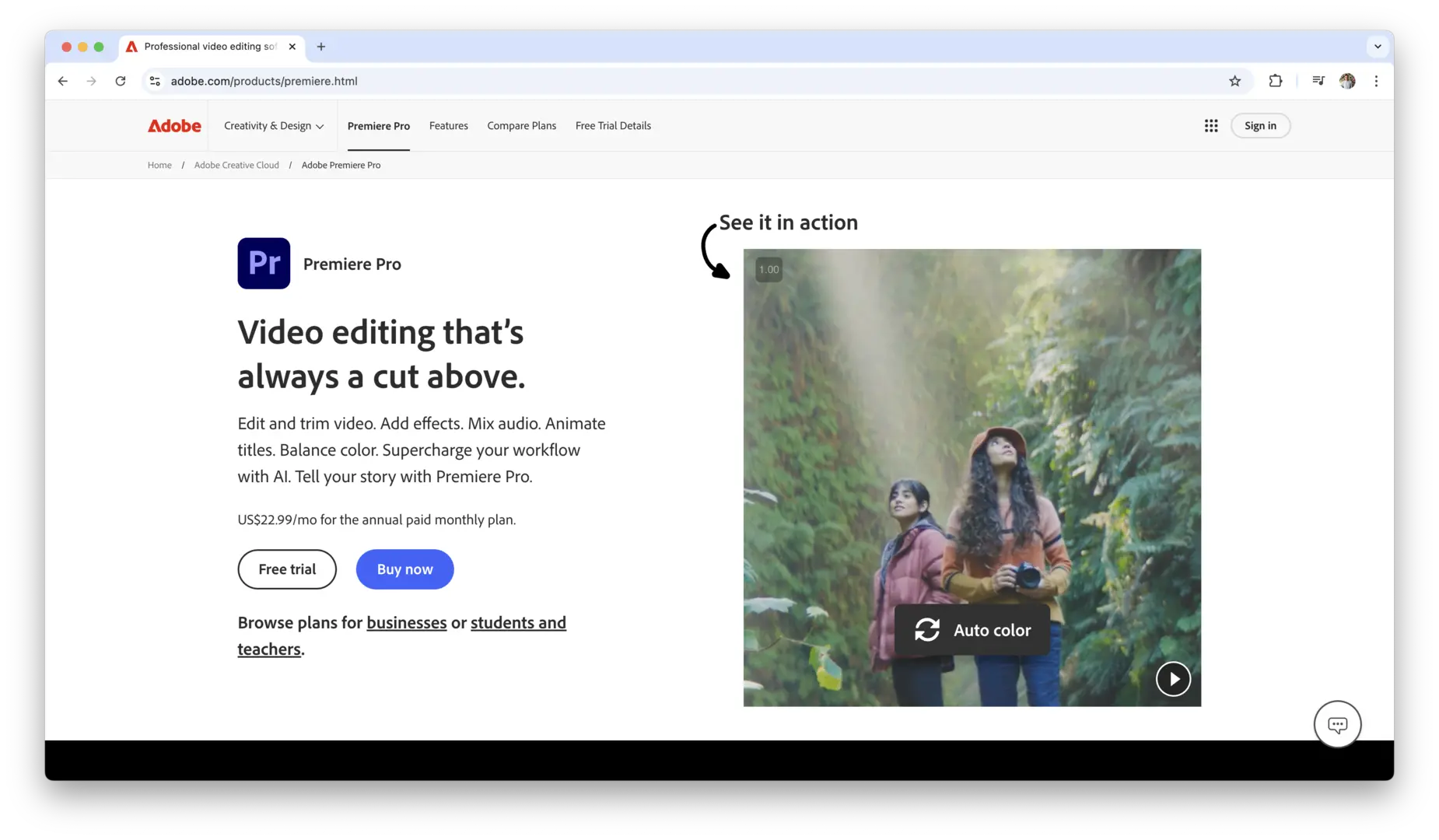This screenshot has width=1439, height=840.
Task: Expand the Creativity & Design menu
Action: (x=274, y=126)
